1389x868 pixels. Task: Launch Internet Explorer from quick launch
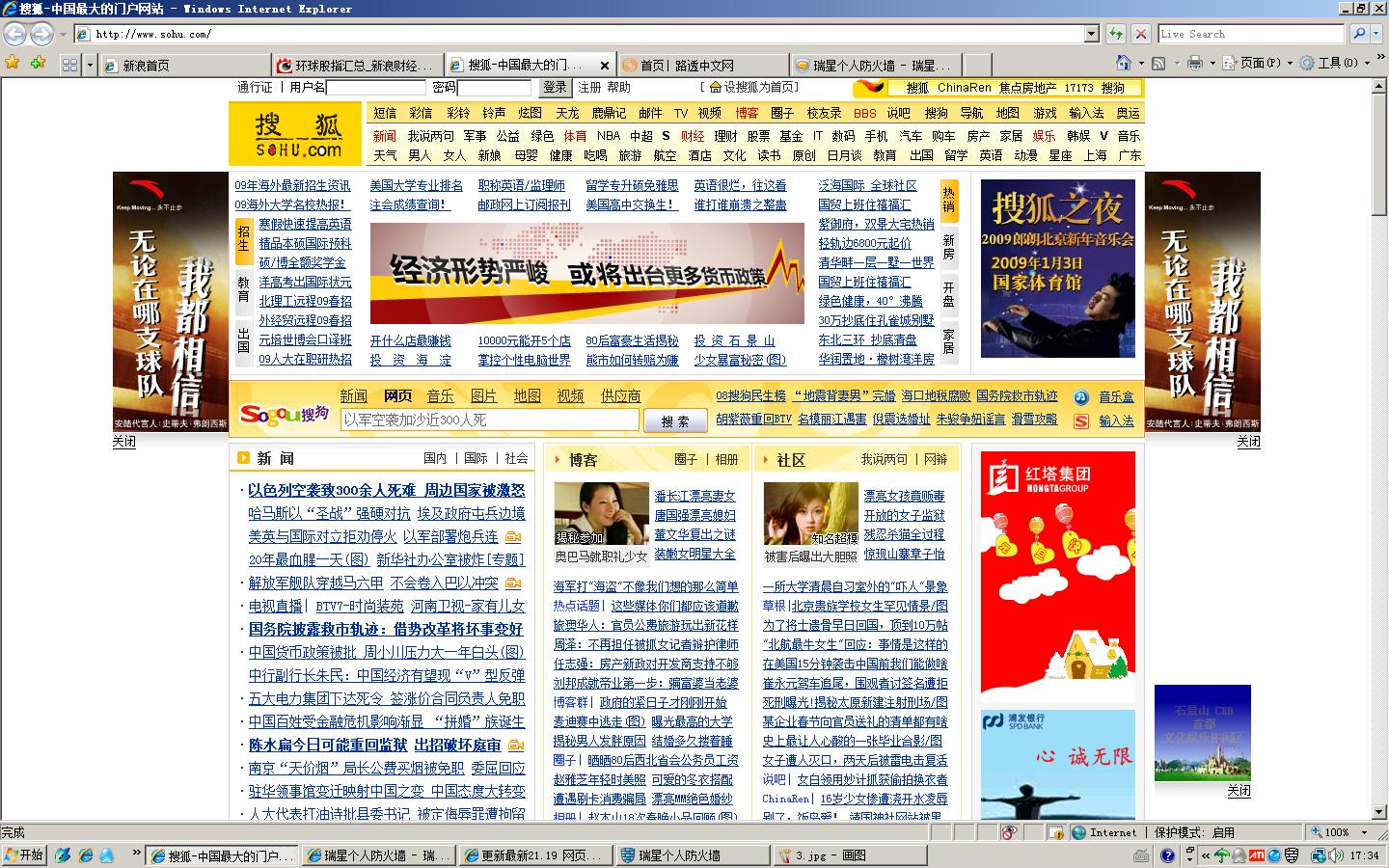(x=85, y=855)
